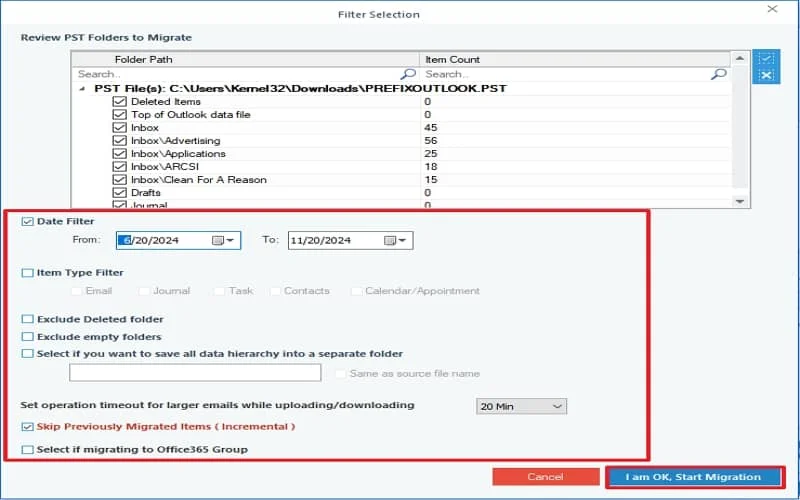Click the Inbox\Applications item count 25
Image resolution: width=800 pixels, height=500 pixels.
click(431, 154)
